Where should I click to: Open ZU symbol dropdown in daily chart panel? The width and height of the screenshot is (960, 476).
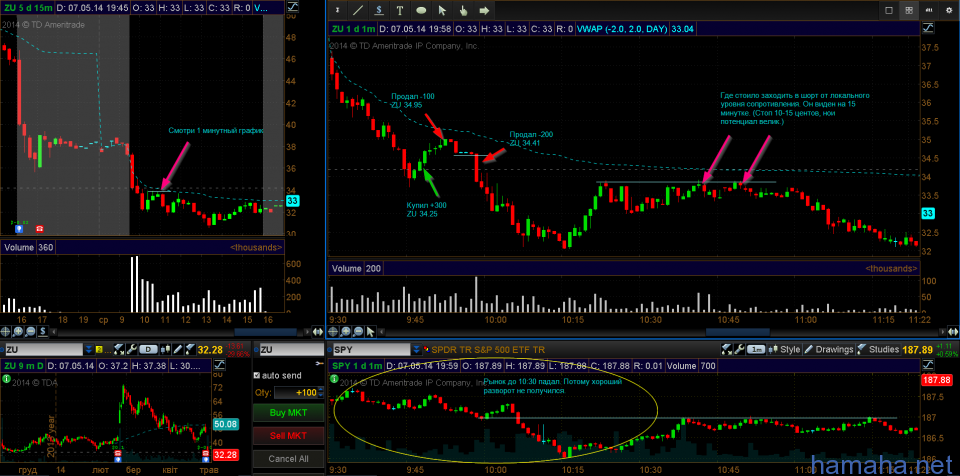pos(89,350)
